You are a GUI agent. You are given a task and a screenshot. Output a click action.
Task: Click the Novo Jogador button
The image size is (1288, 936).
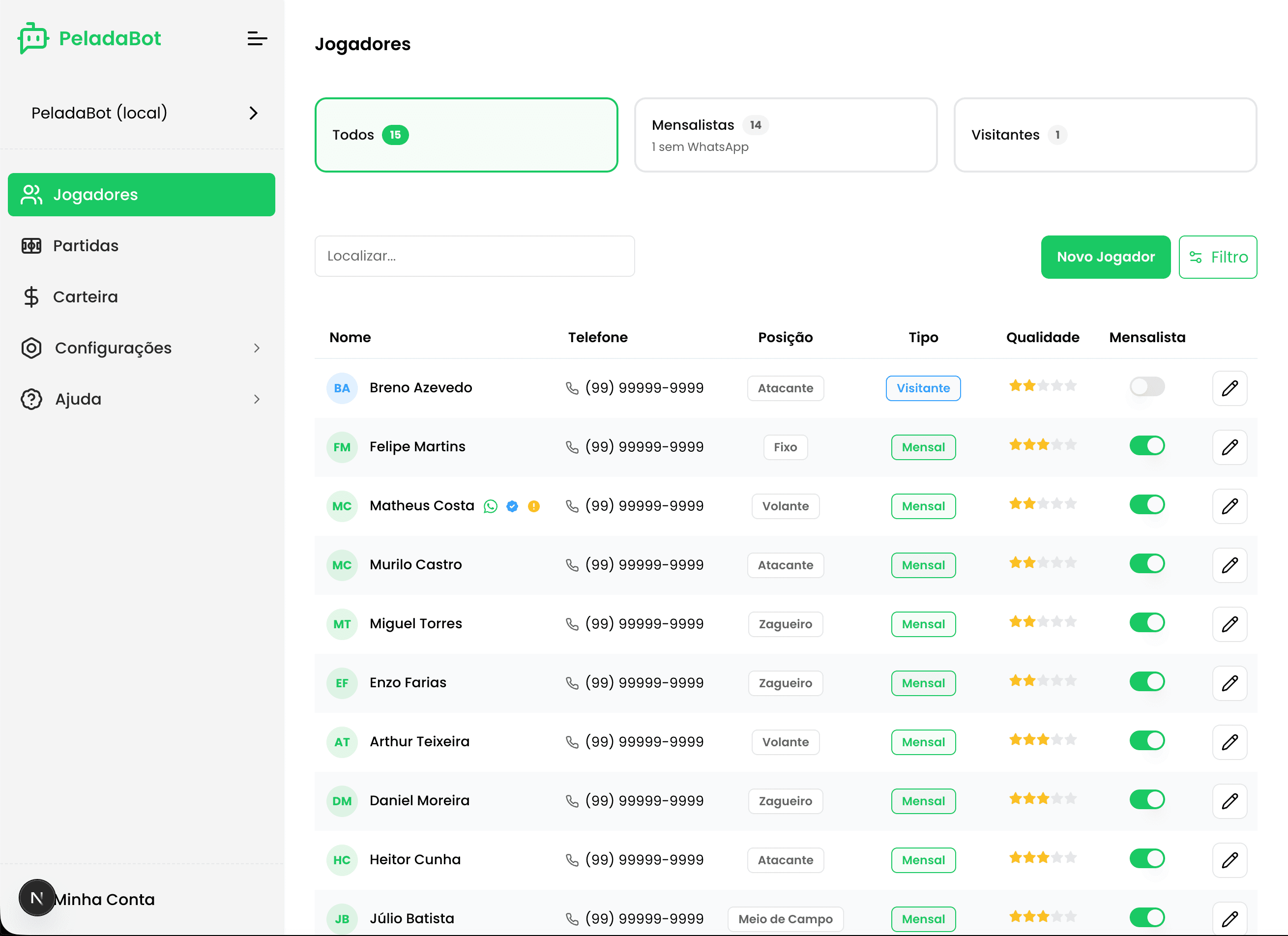(1105, 257)
